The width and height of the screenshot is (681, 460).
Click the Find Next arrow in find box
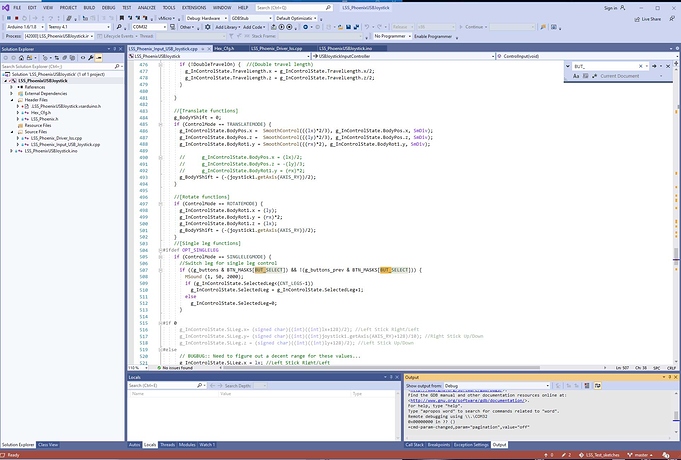pos(654,66)
